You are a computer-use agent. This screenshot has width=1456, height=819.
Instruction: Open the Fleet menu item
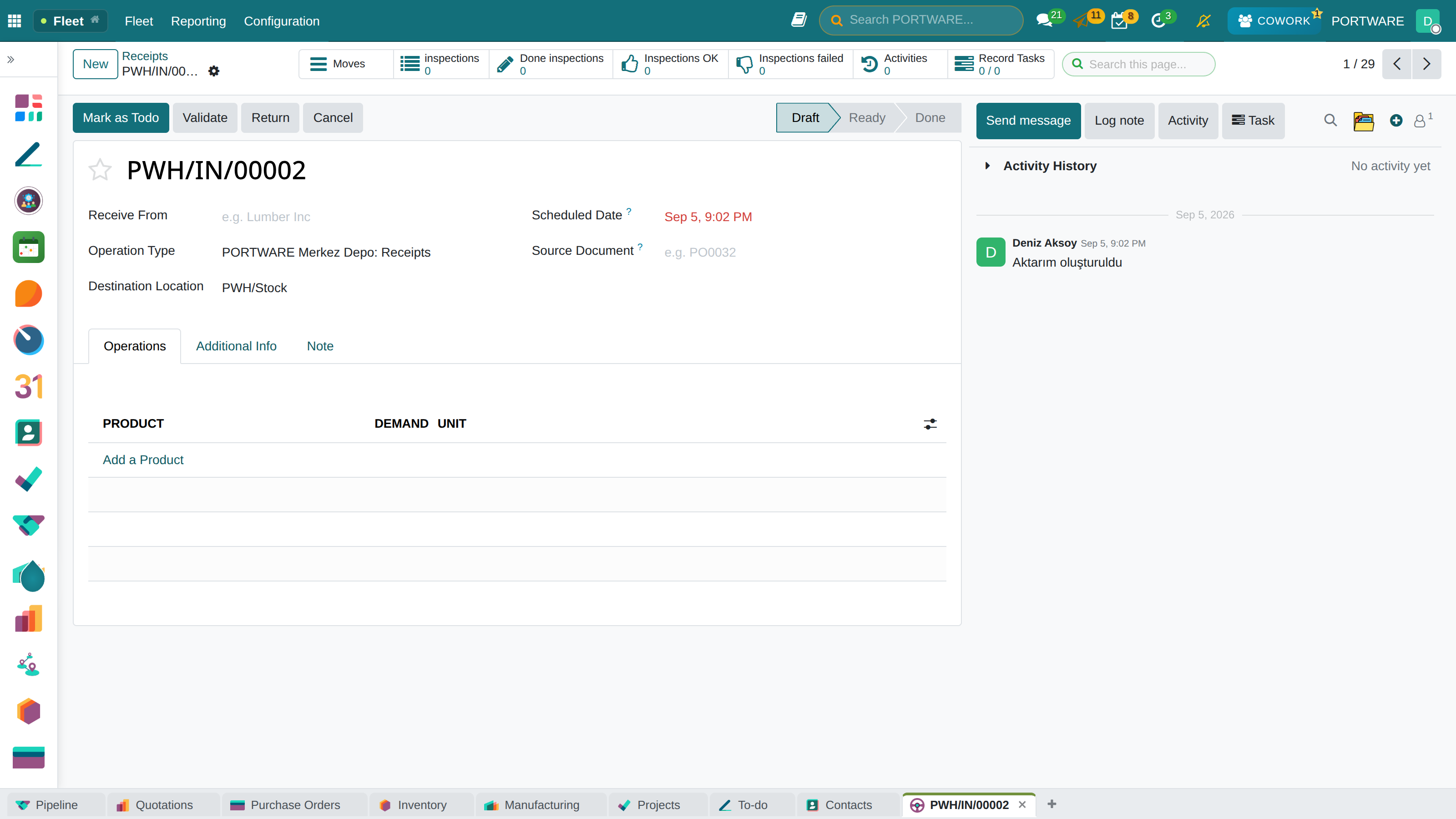pos(138,21)
